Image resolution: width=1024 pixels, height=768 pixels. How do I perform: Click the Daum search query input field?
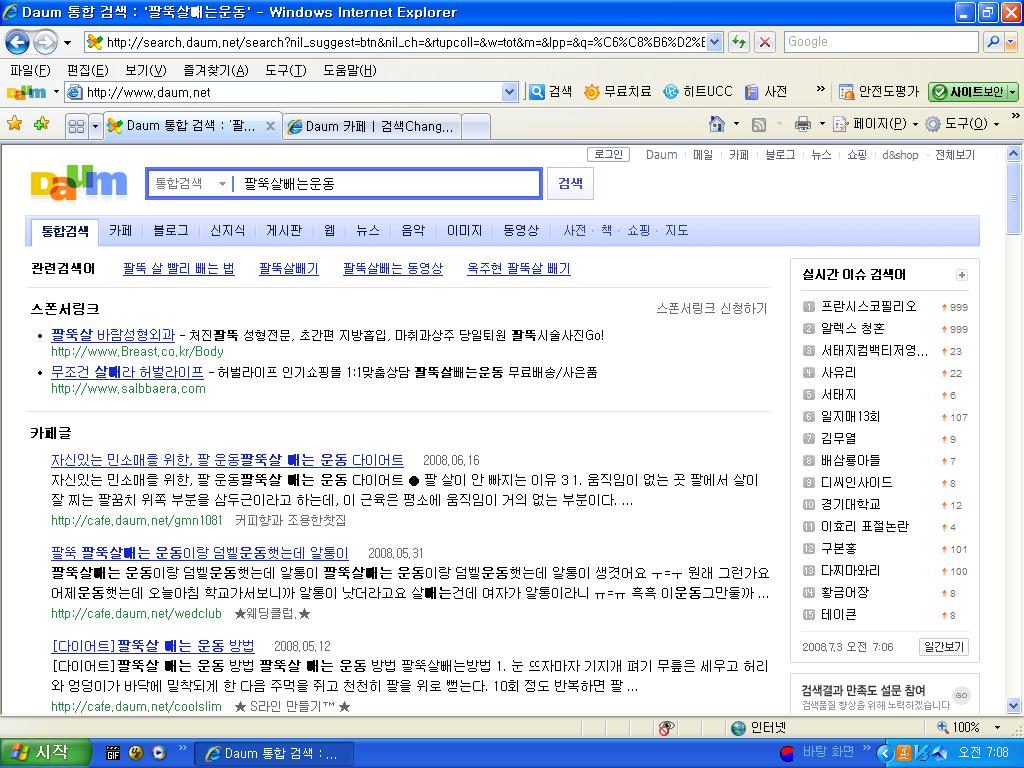(387, 184)
